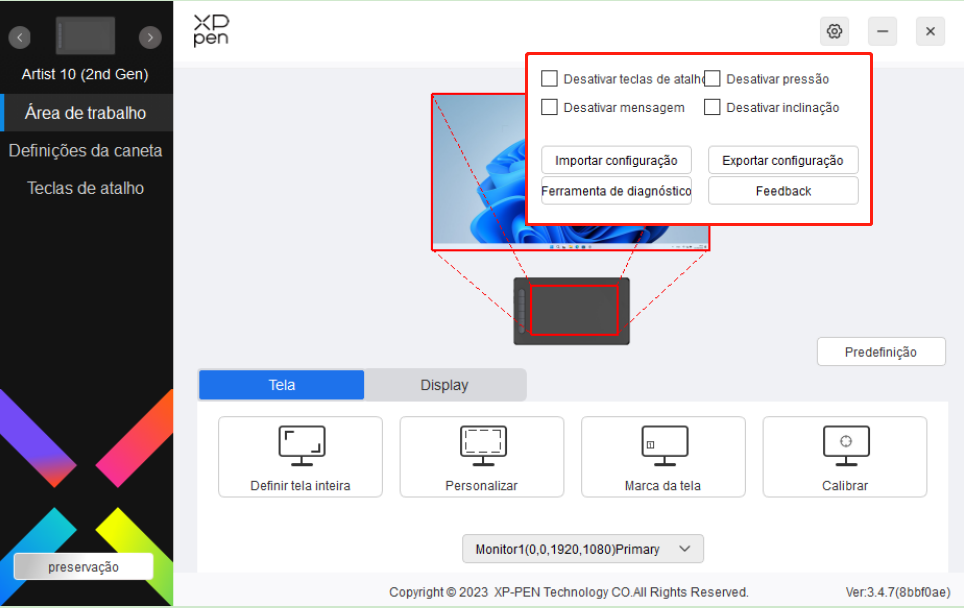Viewport: 964px width, 608px height.
Task: Switch to the Display tab
Action: [x=444, y=385]
